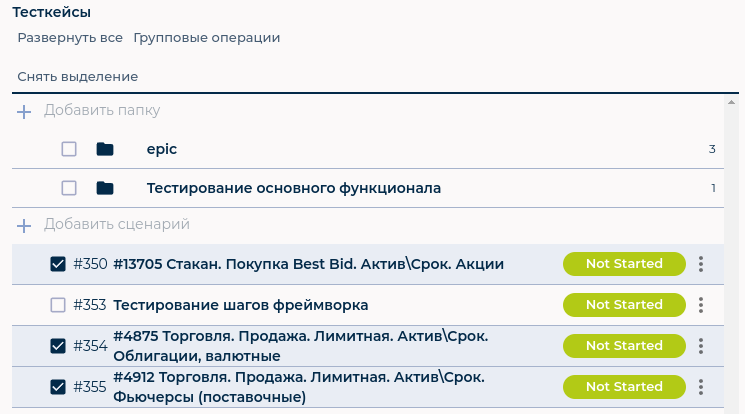The width and height of the screenshot is (745, 414).
Task: Open the Групповые операции menu
Action: point(207,38)
